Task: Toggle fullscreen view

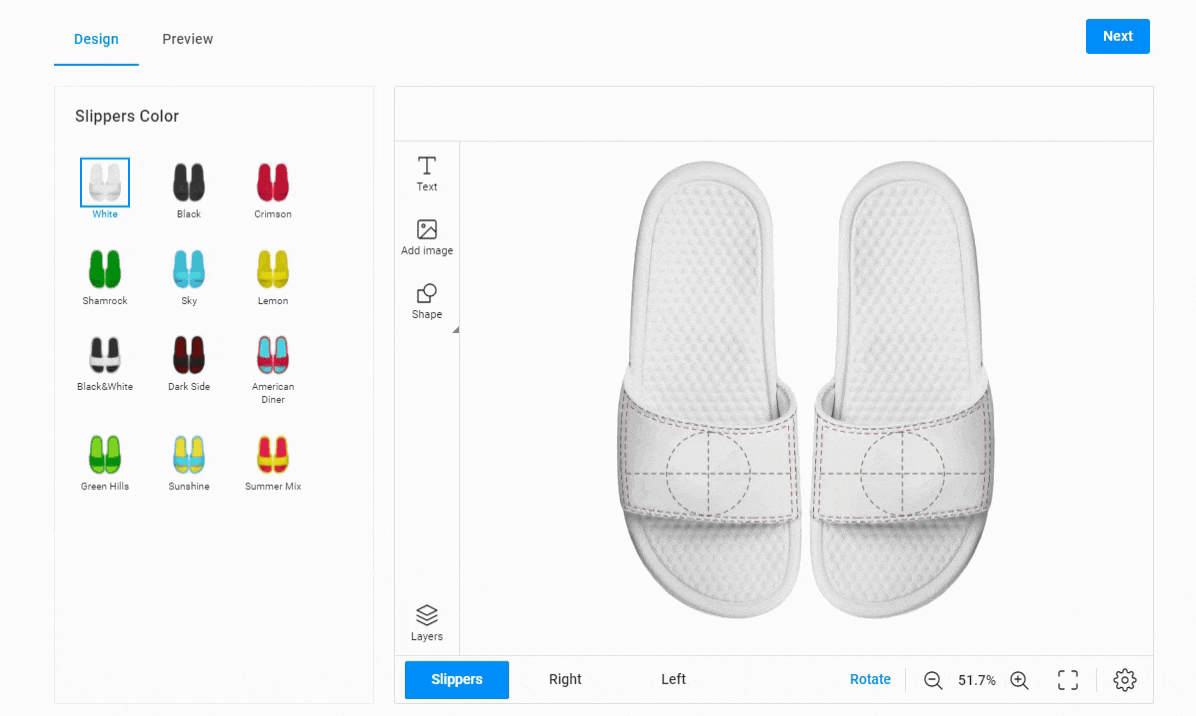Action: [x=1068, y=680]
